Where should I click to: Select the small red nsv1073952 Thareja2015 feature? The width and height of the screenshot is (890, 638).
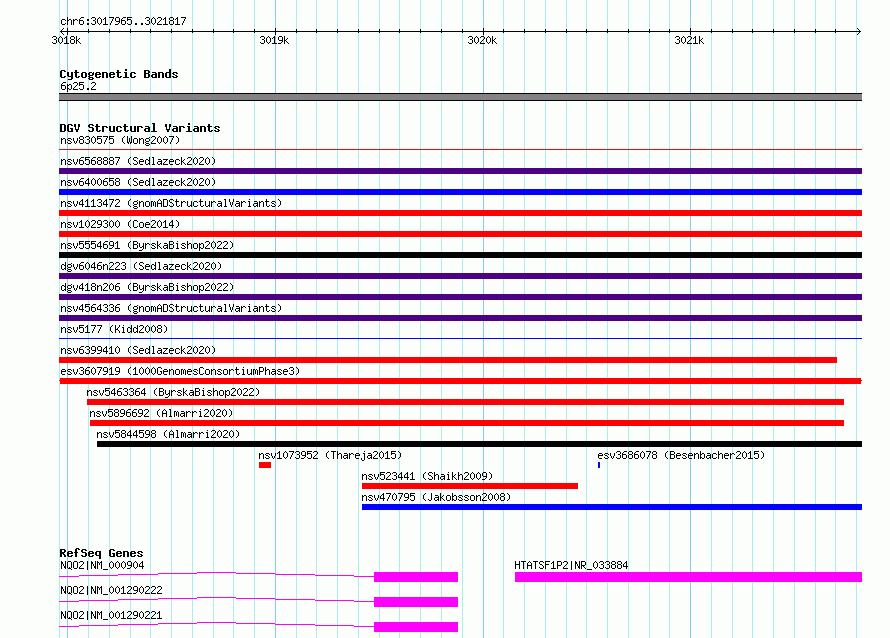(x=265, y=465)
